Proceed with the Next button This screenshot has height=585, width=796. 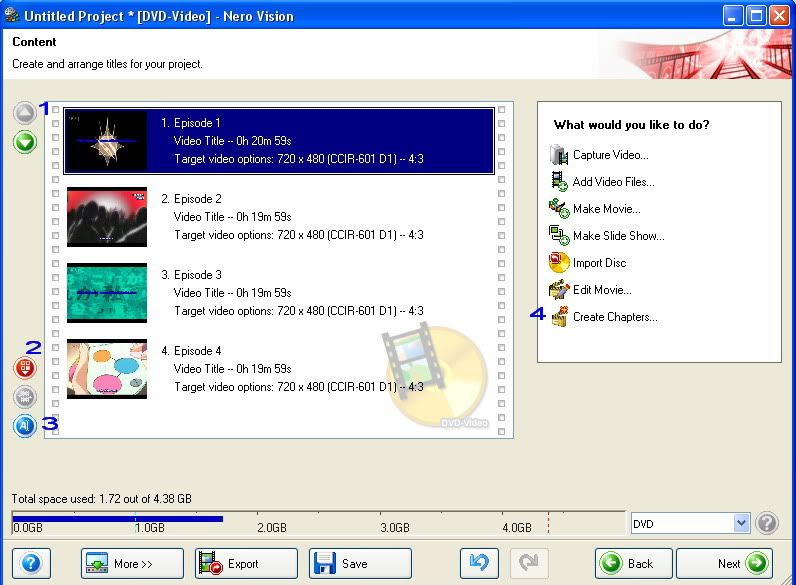pyautogui.click(x=724, y=564)
